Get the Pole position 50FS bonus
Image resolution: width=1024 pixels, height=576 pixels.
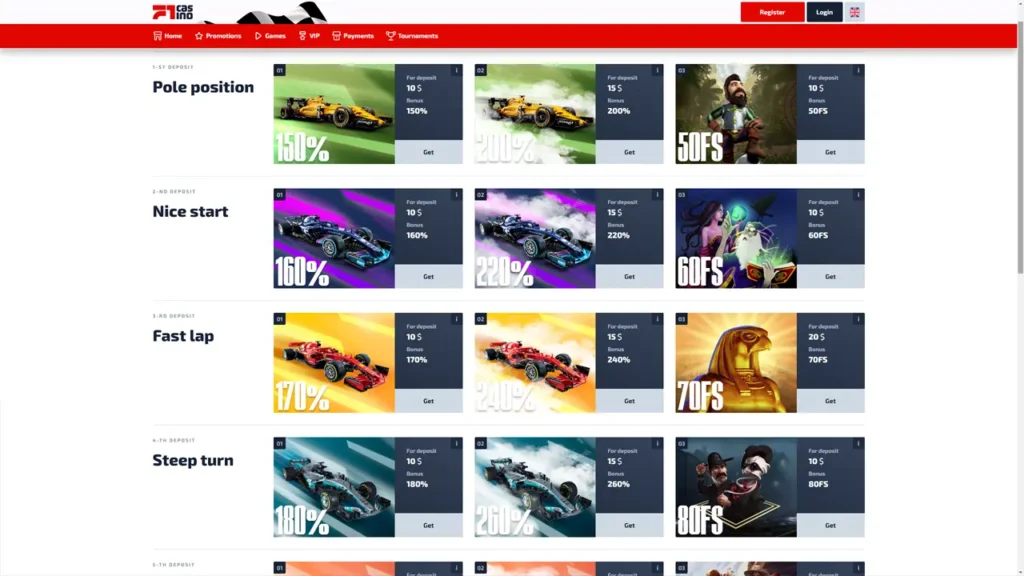click(830, 152)
